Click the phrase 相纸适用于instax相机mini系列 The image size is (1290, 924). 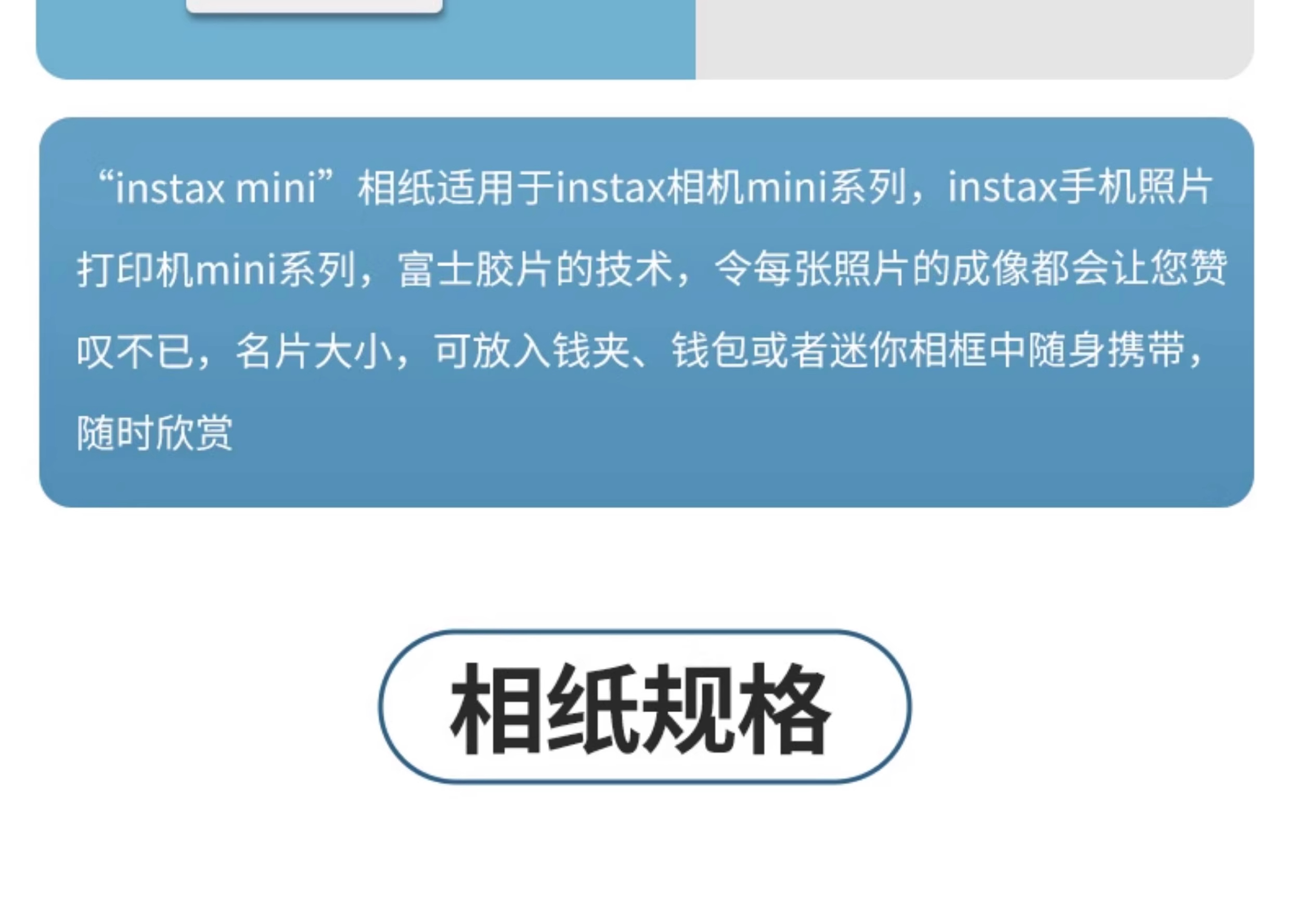632,188
